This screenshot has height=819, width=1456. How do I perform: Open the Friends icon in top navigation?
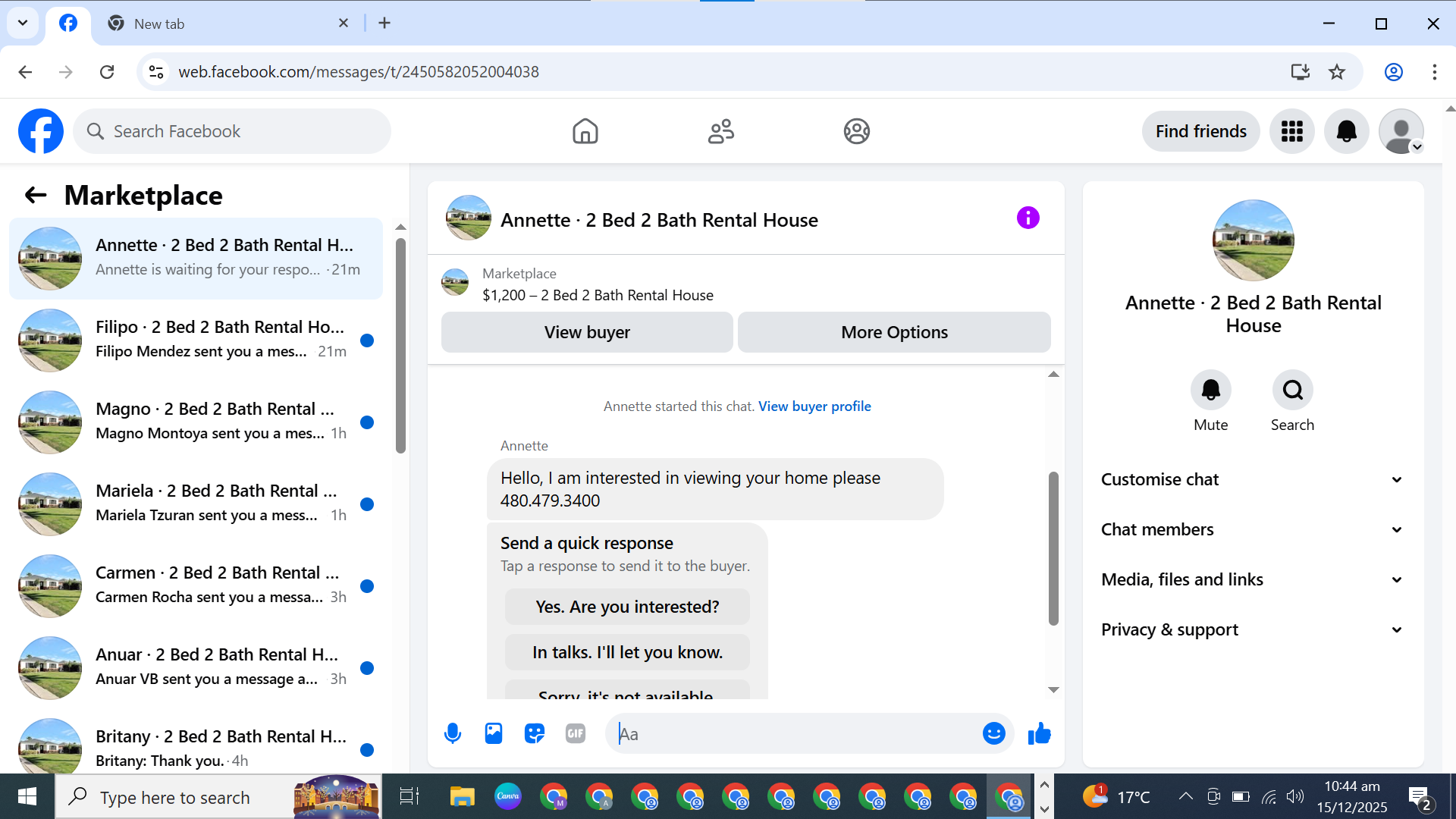[721, 131]
